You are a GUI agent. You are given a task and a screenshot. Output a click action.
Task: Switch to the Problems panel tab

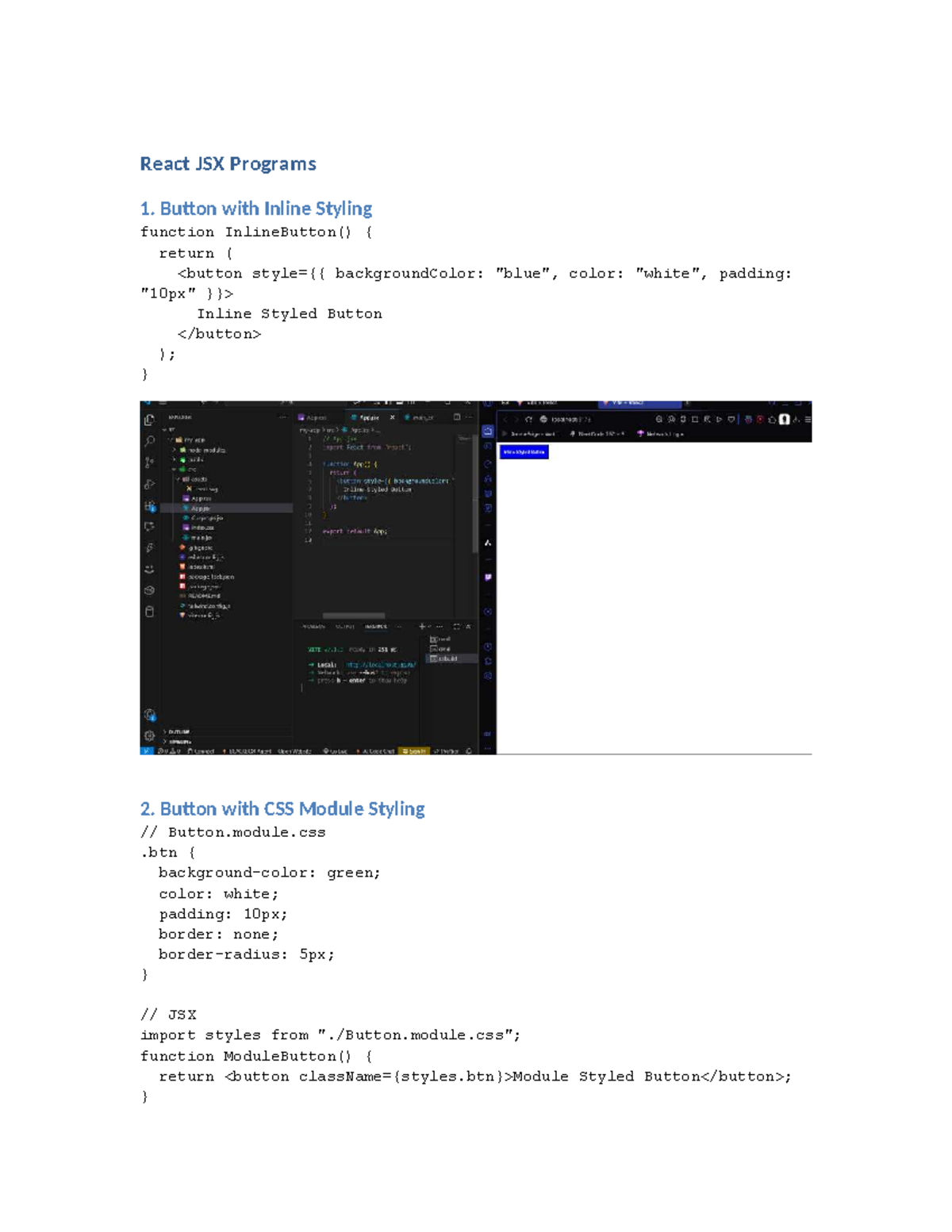tap(312, 627)
